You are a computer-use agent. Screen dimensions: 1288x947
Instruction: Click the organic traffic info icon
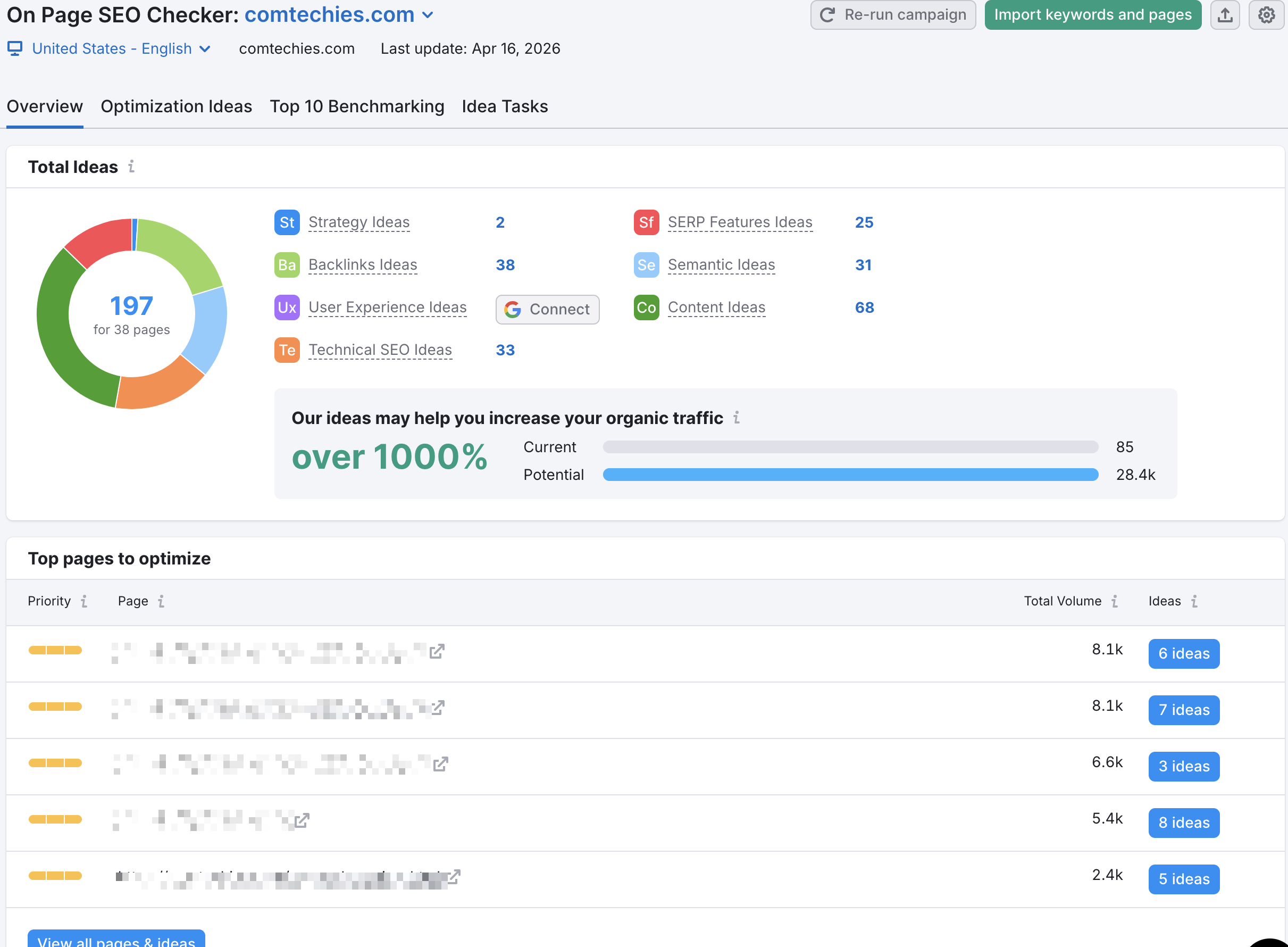pyautogui.click(x=736, y=417)
